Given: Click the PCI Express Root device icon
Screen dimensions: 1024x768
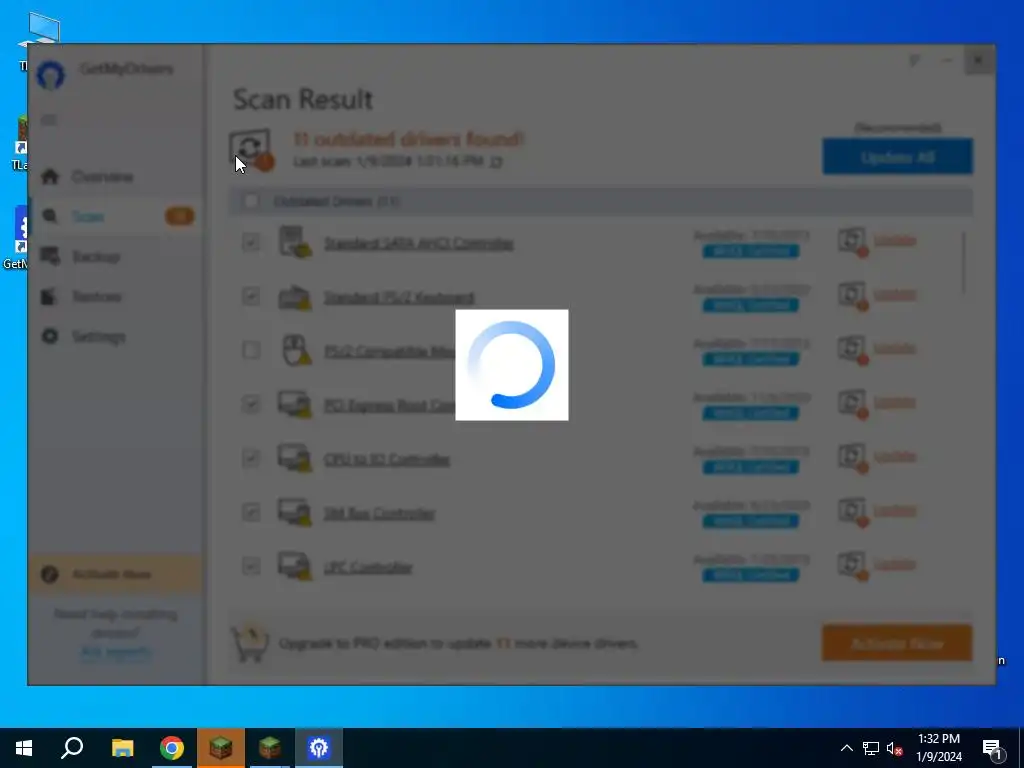Looking at the screenshot, I should click(295, 404).
